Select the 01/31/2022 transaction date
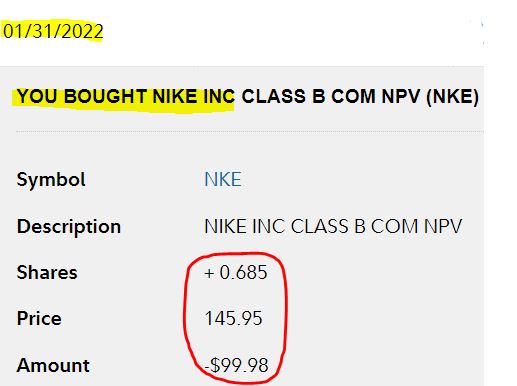This screenshot has width=517, height=386. coord(53,31)
